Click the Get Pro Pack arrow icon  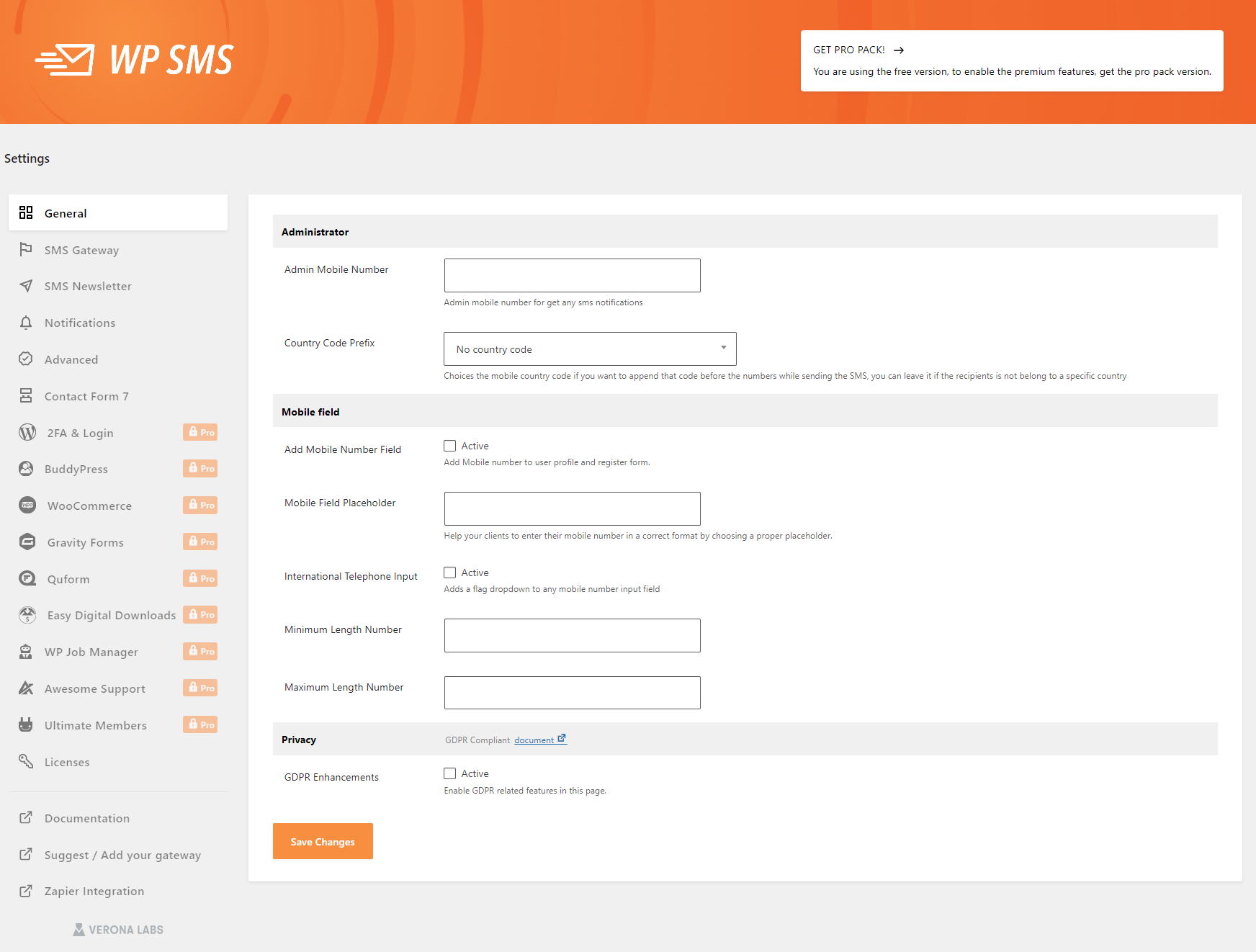point(899,50)
